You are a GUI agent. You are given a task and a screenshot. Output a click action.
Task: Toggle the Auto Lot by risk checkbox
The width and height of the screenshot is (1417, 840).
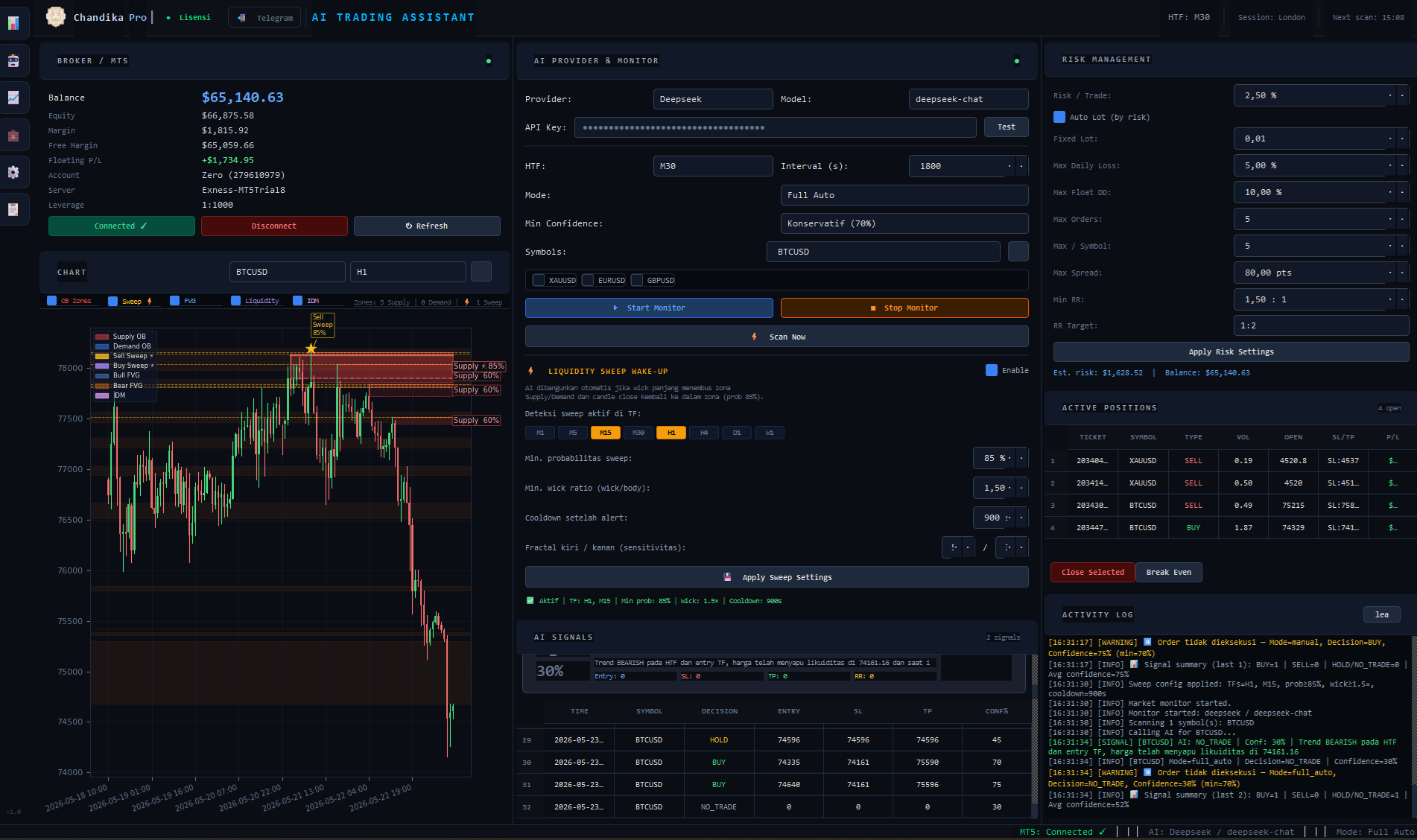coord(1059,117)
